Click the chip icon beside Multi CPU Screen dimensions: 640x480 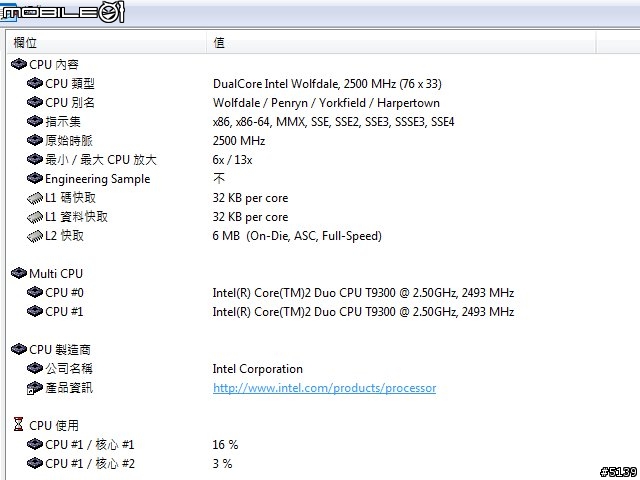[19, 273]
